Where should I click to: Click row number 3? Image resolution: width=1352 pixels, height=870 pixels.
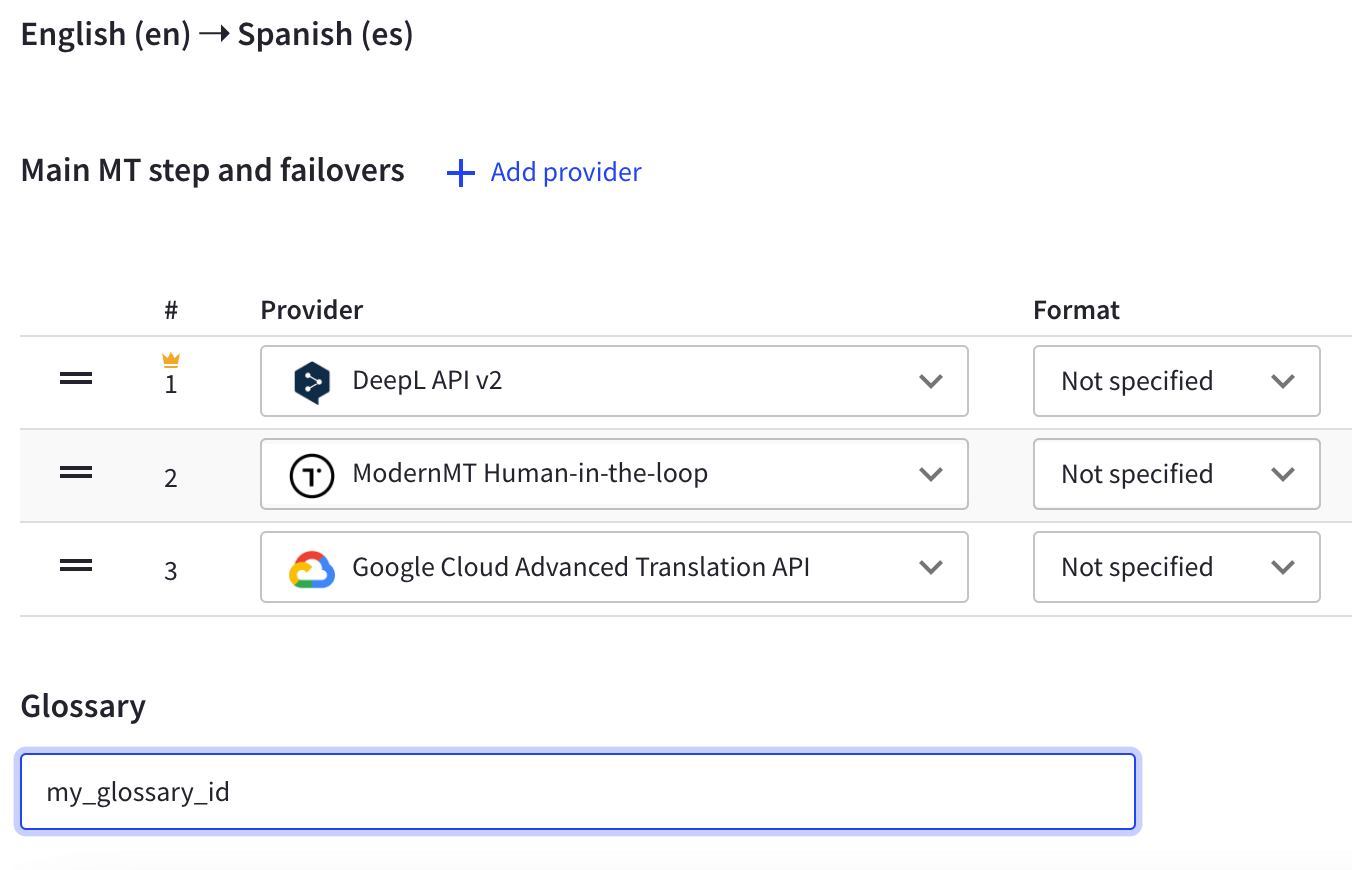[171, 571]
